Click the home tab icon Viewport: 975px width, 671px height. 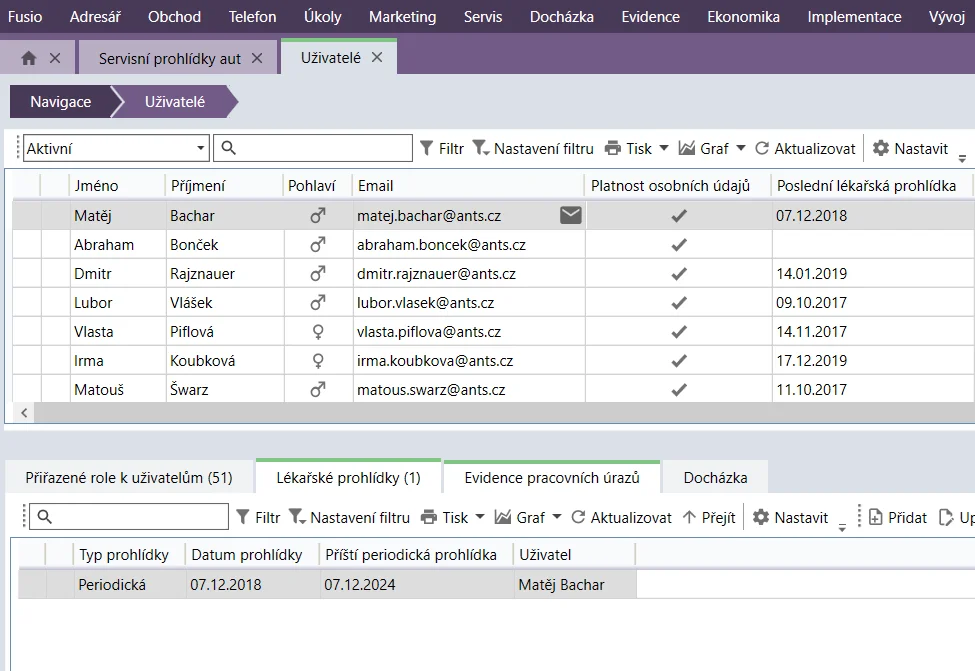point(28,58)
